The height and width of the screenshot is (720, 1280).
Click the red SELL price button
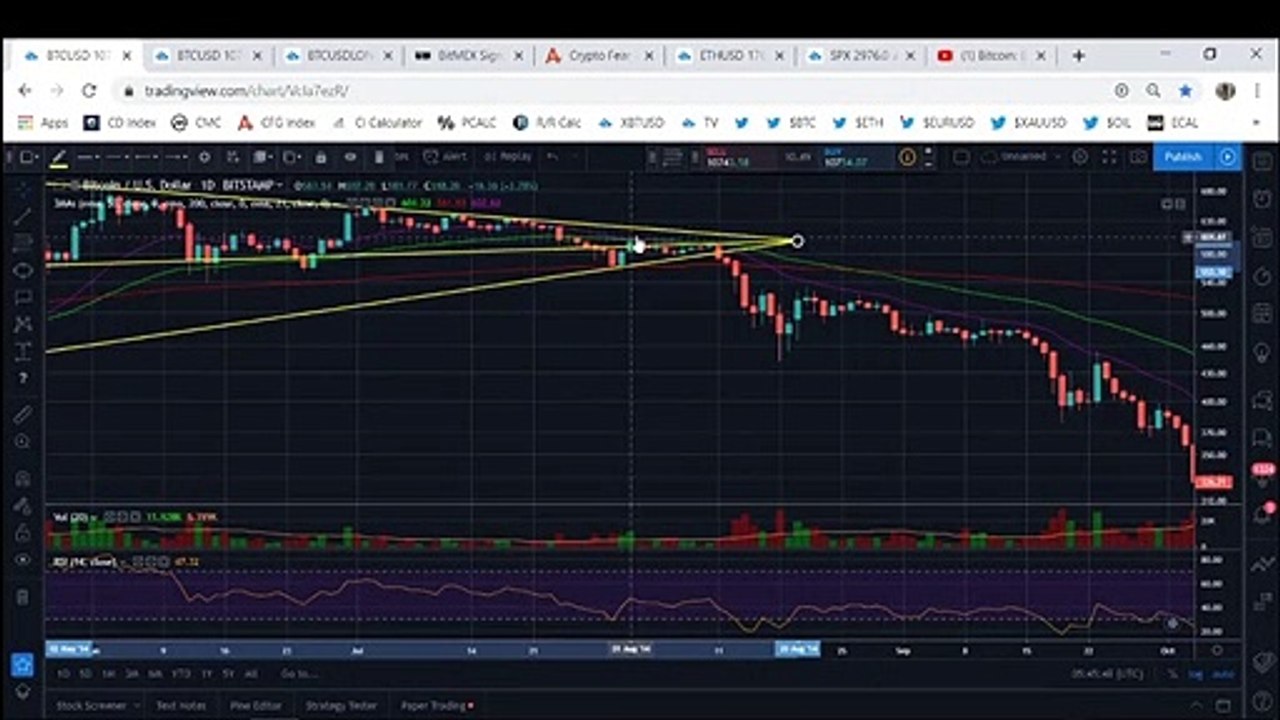[x=738, y=157]
